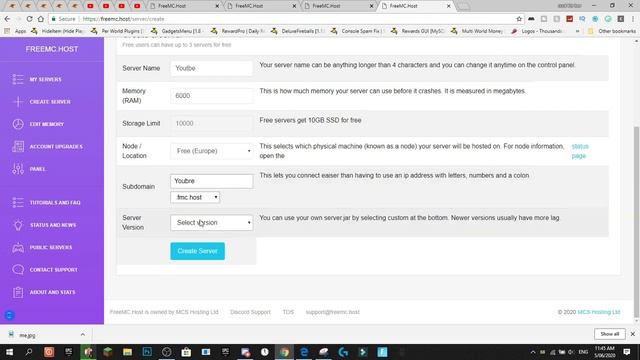Expand me.jpg download options chevron
The width and height of the screenshot is (640, 360).
tap(83, 335)
